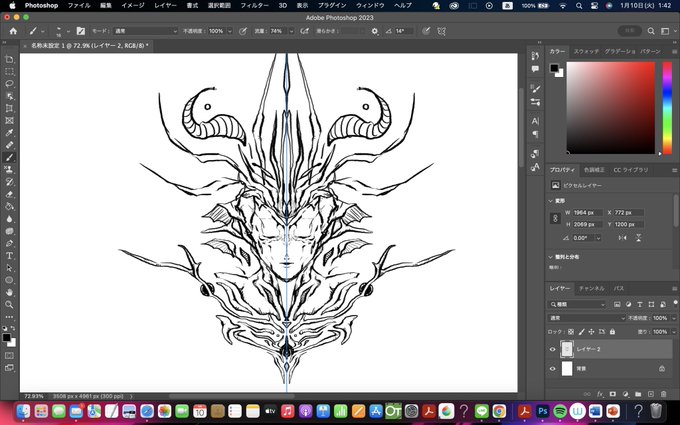
Task: Open the layer fill dropdown arrow
Action: (673, 332)
